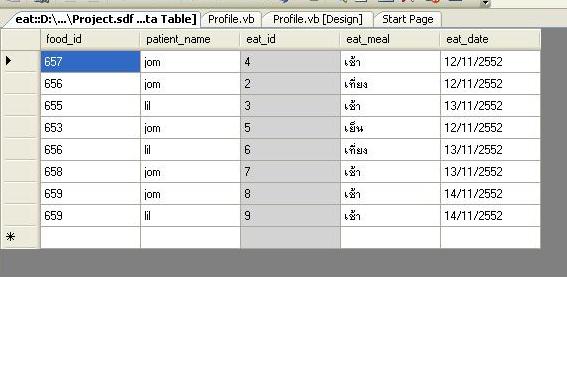Click patient_name jom in eat_id 4 row
Screen dimensions: 567x384
(x=191, y=62)
